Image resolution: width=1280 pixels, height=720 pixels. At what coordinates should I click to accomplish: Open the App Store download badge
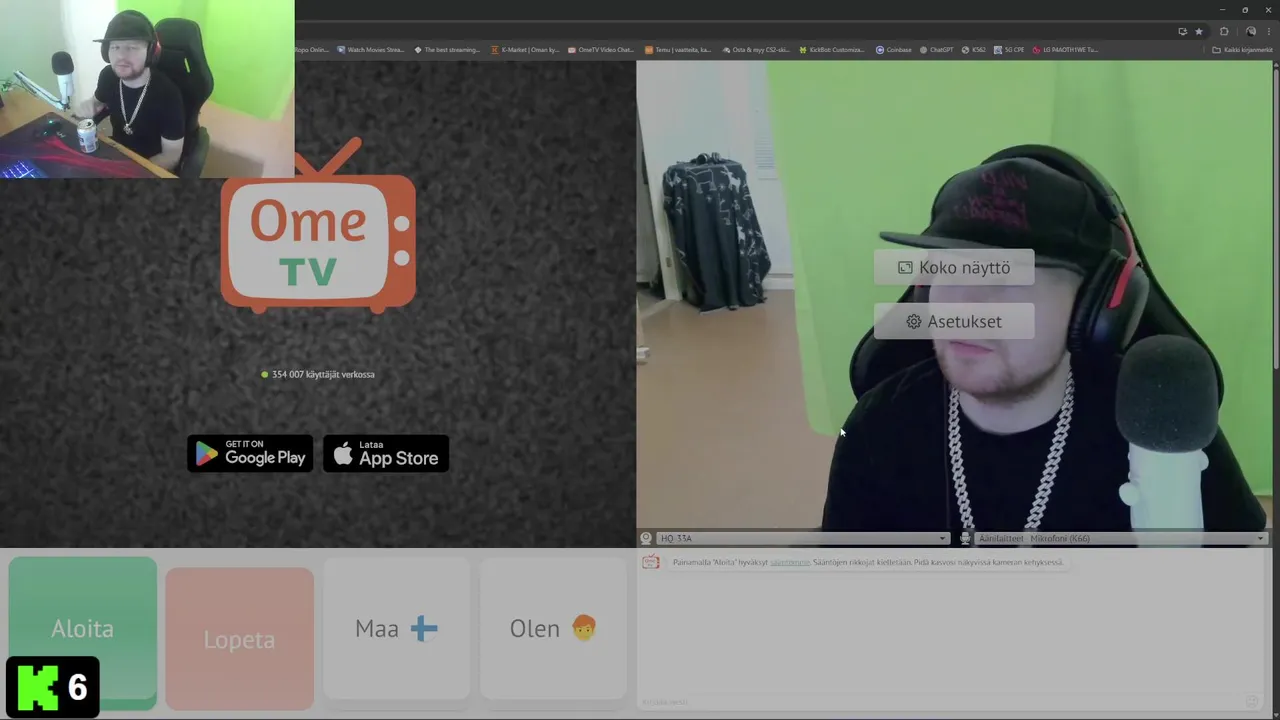pos(386,454)
